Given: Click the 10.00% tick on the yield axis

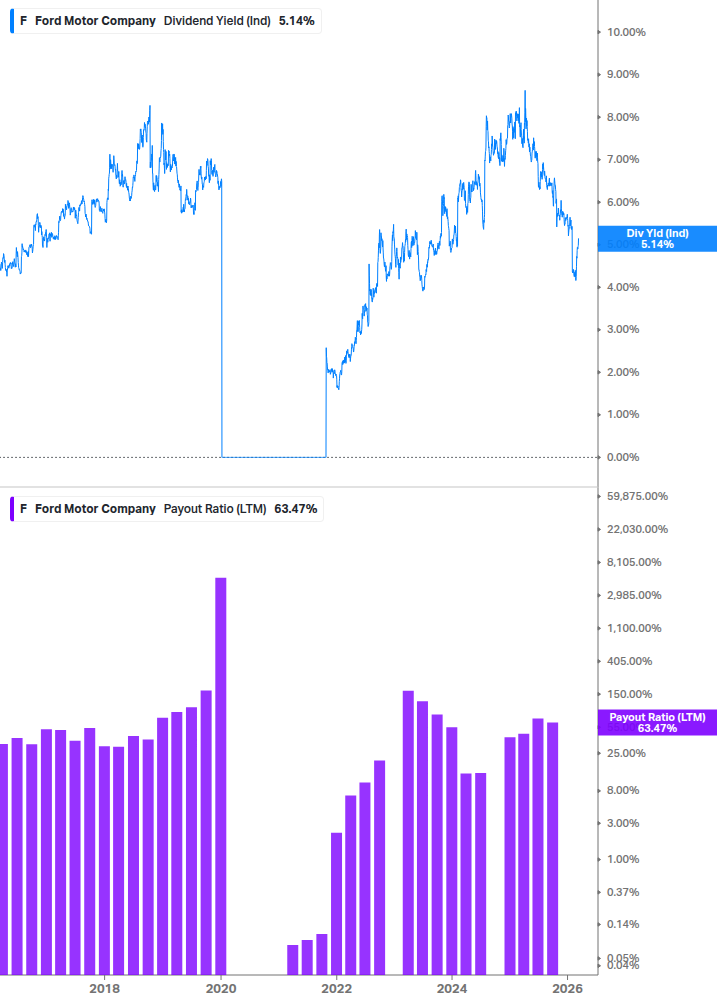Looking at the screenshot, I should 626,32.
